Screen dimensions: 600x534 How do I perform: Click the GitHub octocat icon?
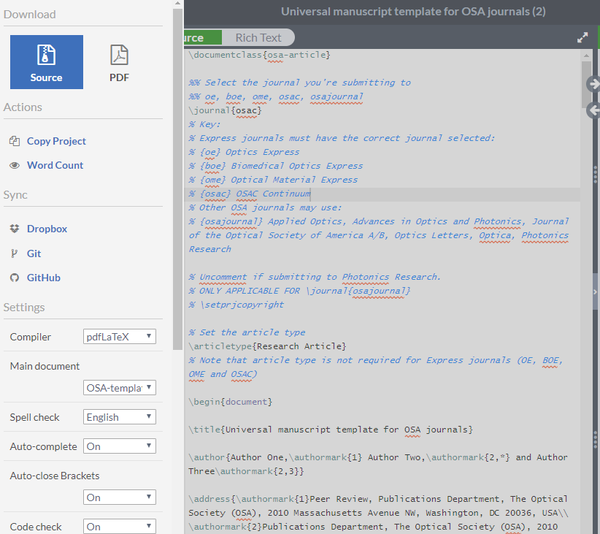click(15, 278)
